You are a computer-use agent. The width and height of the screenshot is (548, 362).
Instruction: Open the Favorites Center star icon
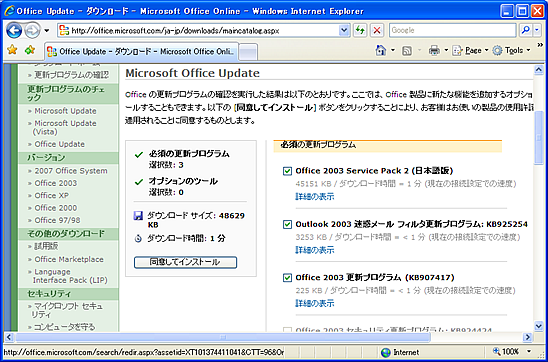[x=12, y=50]
